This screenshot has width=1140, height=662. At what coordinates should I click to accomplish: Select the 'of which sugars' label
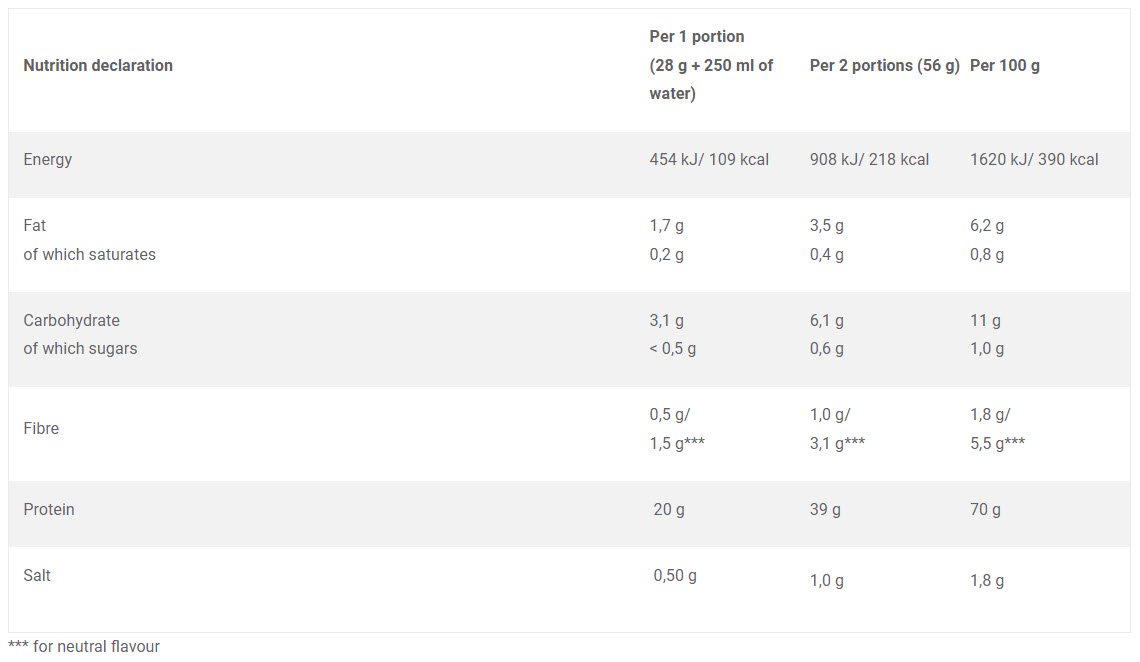(81, 349)
